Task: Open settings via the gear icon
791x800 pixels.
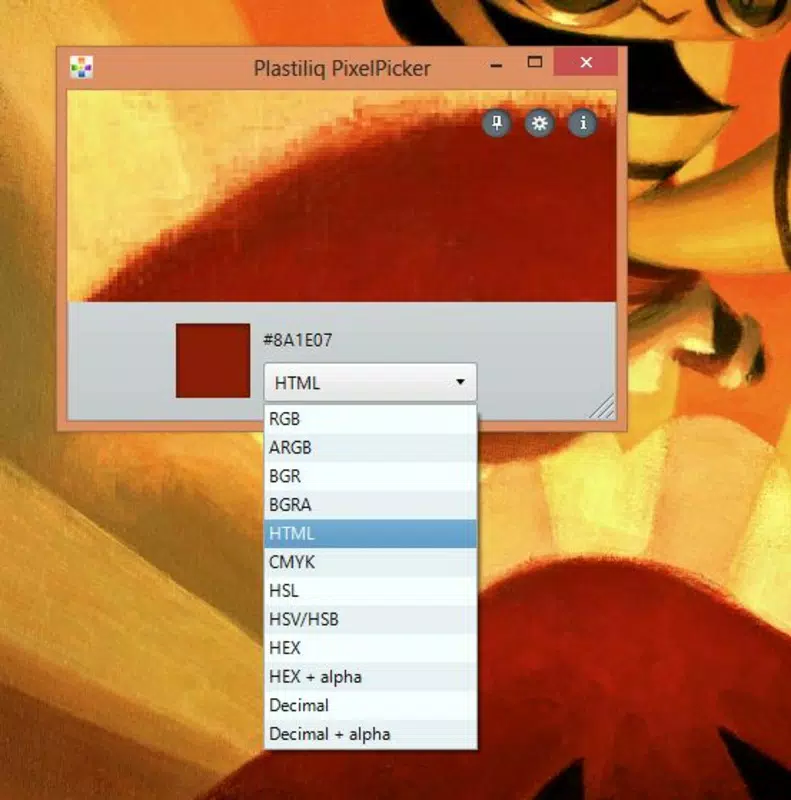Action: [x=539, y=123]
